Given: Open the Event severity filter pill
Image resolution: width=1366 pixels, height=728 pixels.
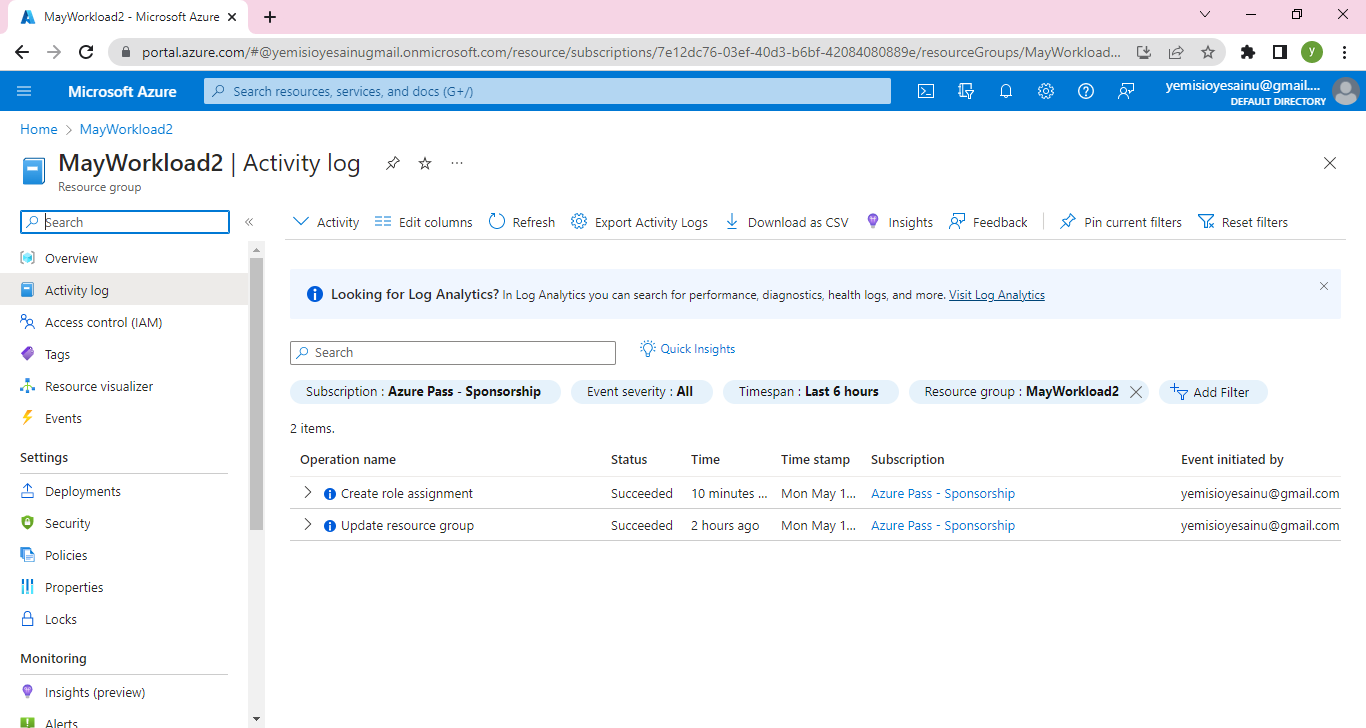Looking at the screenshot, I should point(640,392).
